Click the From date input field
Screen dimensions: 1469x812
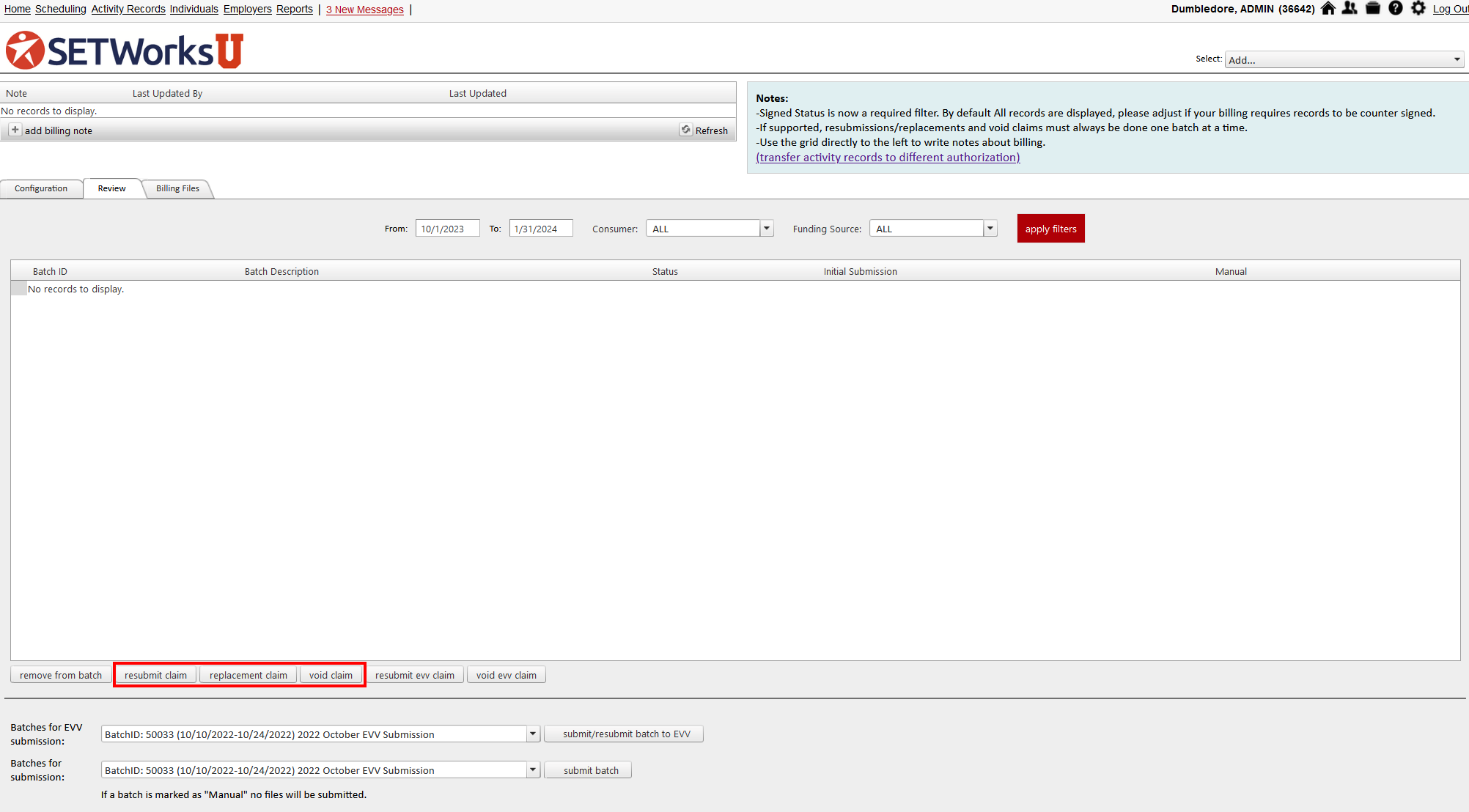[447, 229]
